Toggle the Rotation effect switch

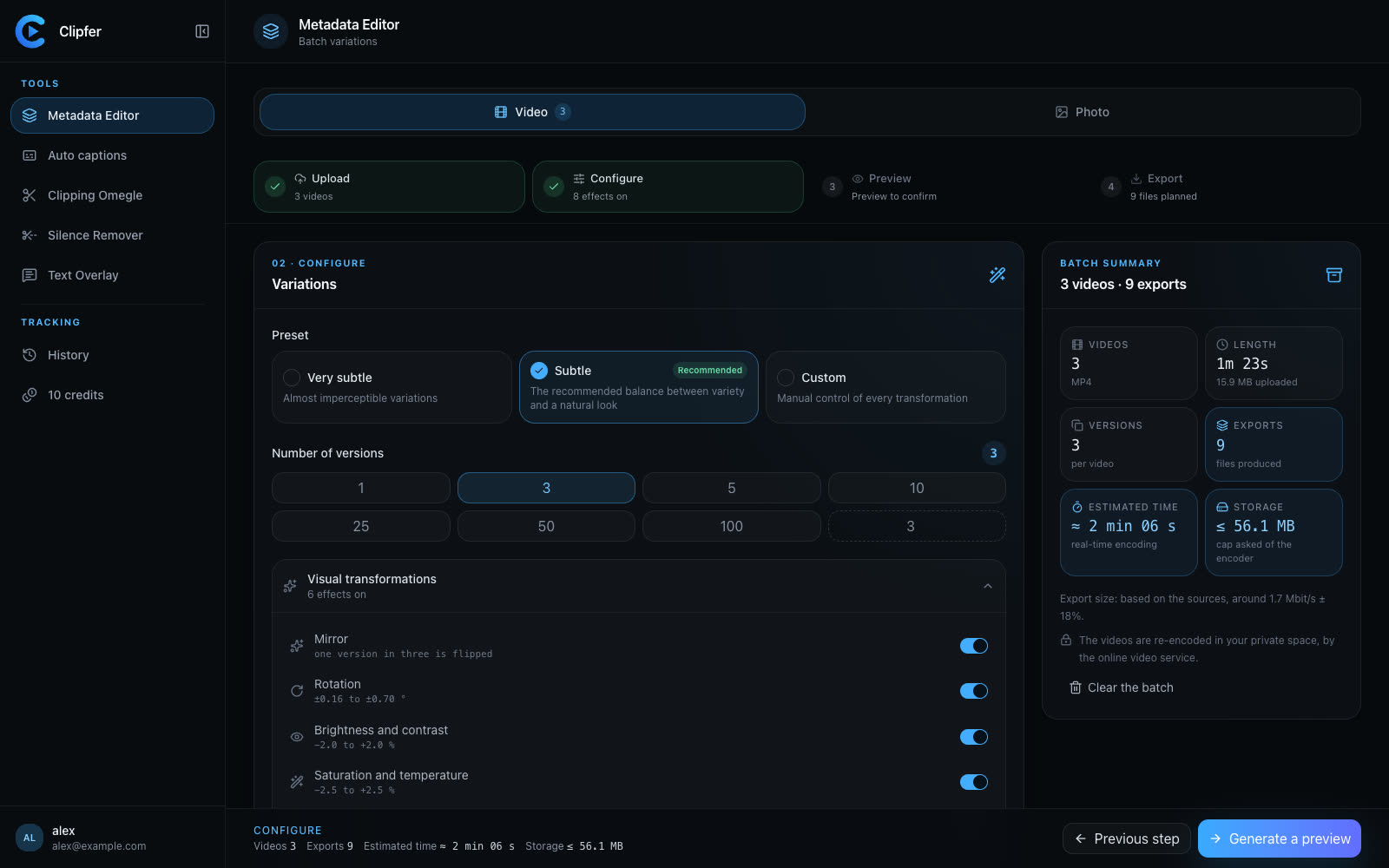pyautogui.click(x=974, y=691)
